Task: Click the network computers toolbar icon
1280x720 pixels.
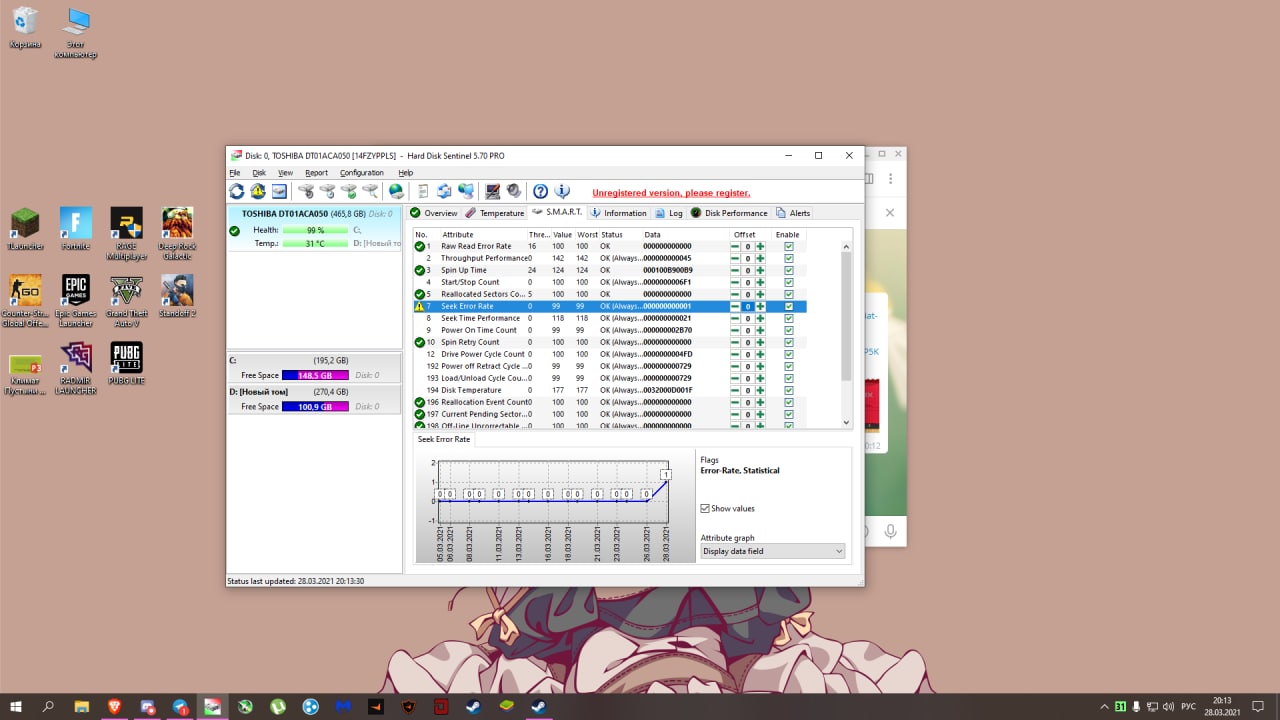Action: click(466, 191)
